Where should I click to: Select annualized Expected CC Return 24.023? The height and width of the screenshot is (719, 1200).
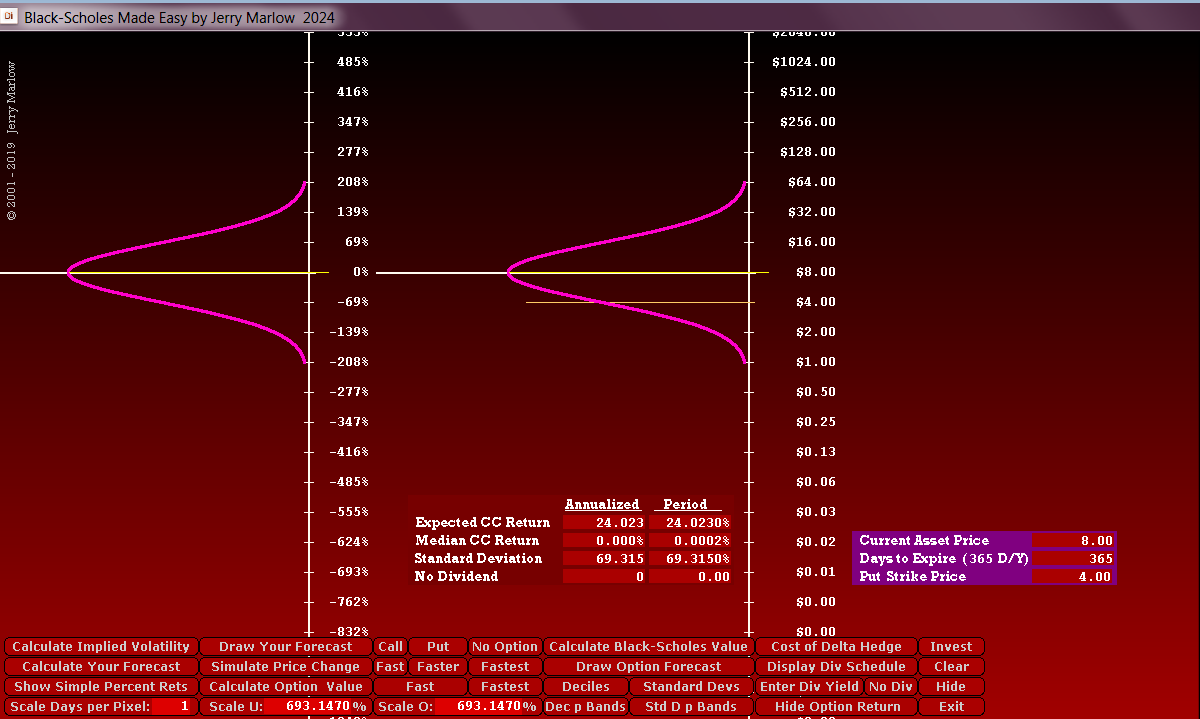click(604, 523)
